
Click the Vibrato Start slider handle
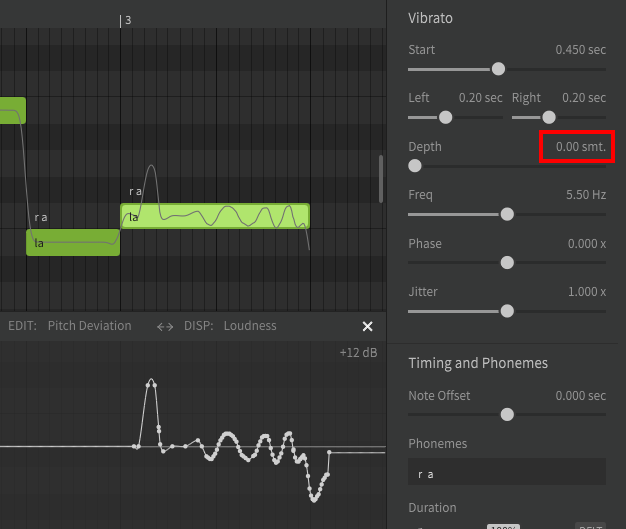[x=498, y=69]
